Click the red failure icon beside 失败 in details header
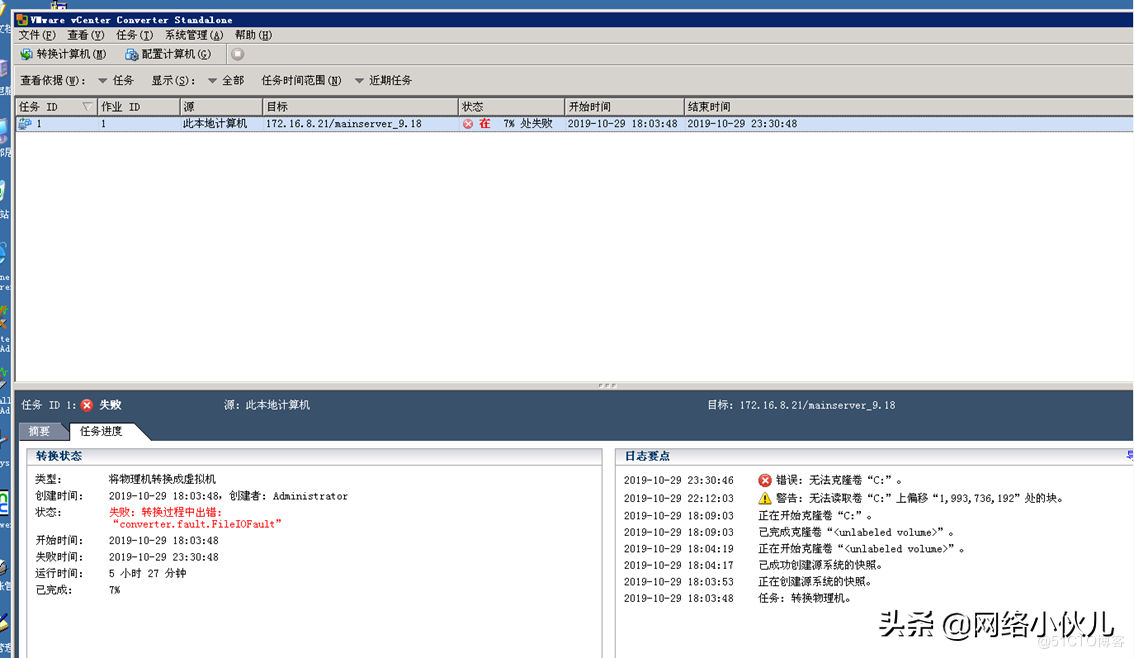Screen dimensions: 1134x658 click(x=87, y=405)
